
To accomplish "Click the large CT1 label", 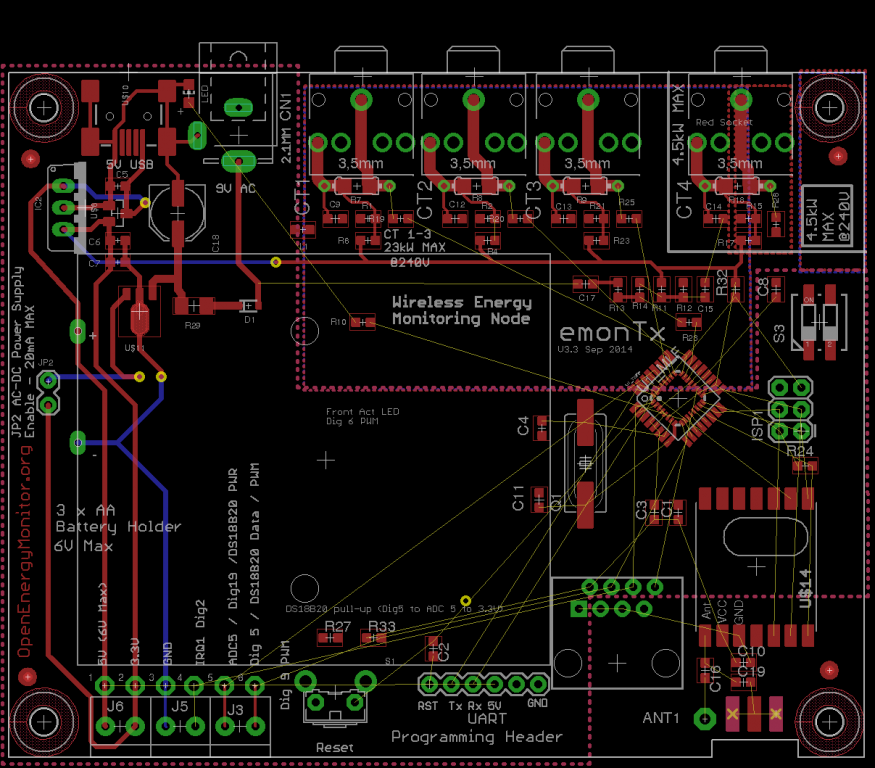I will (x=302, y=197).
